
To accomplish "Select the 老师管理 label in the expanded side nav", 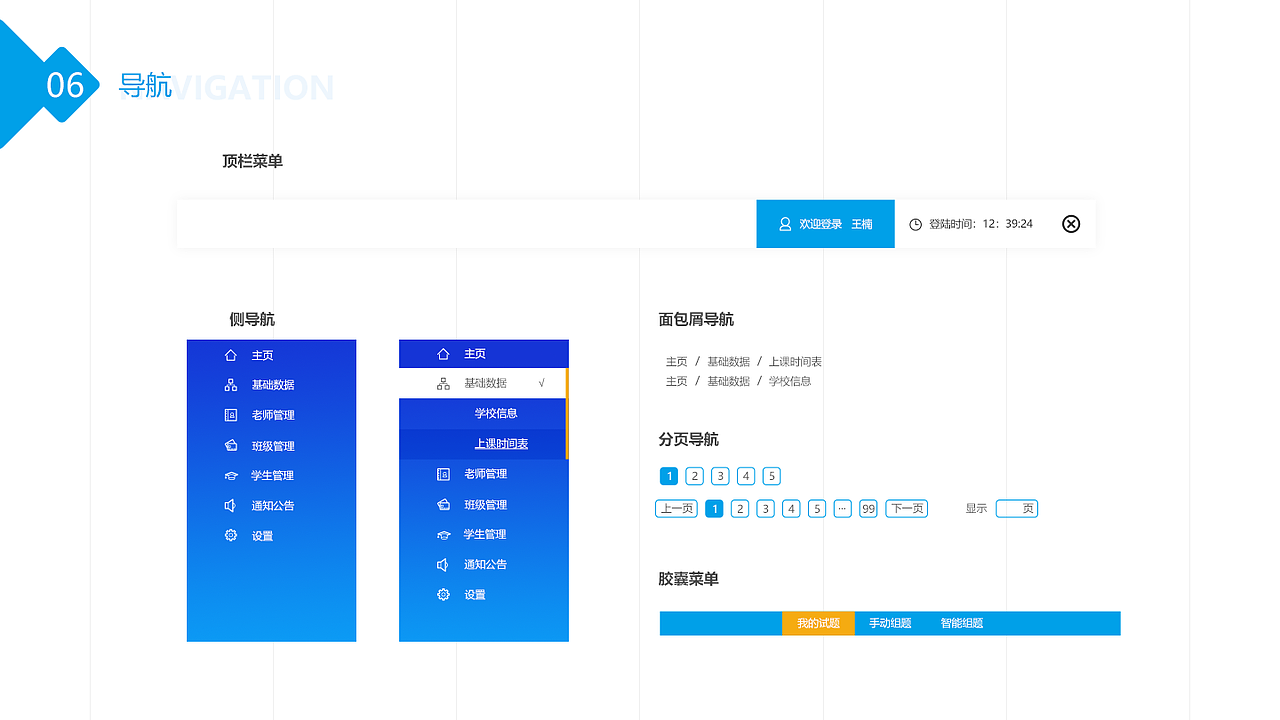I will 485,474.
